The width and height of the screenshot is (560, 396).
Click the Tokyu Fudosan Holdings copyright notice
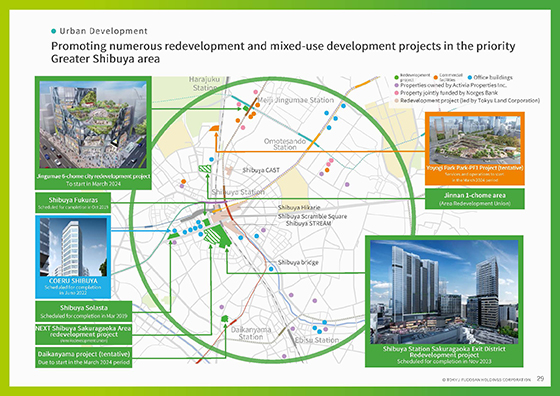coord(486,380)
